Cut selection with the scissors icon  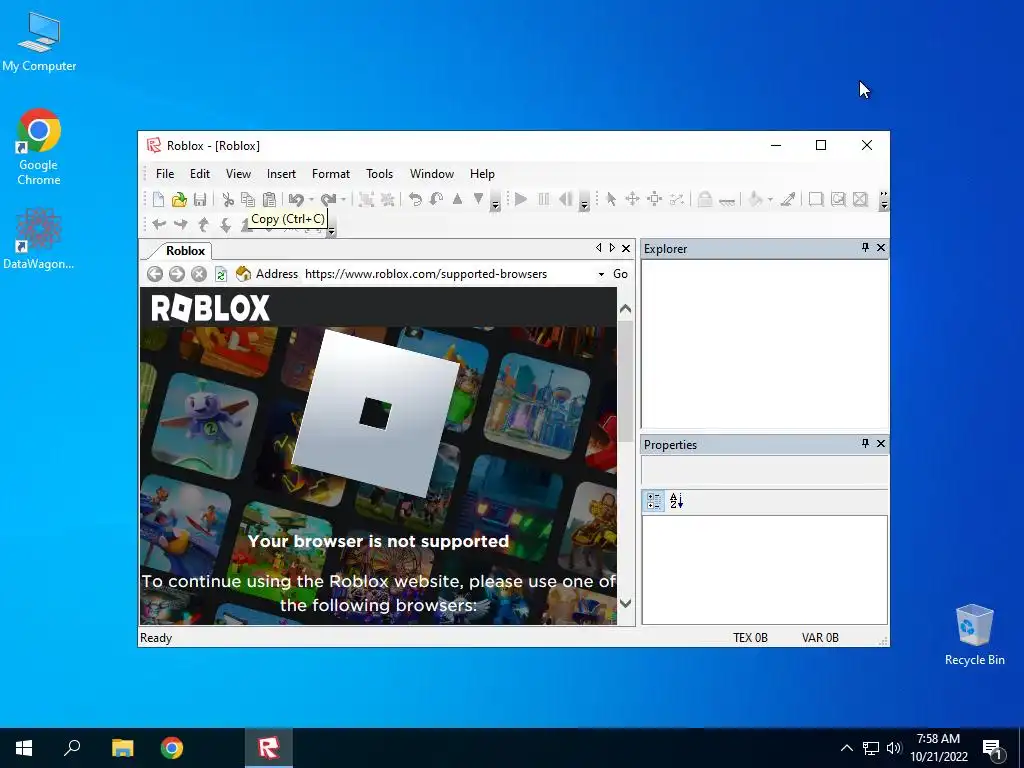(228, 199)
